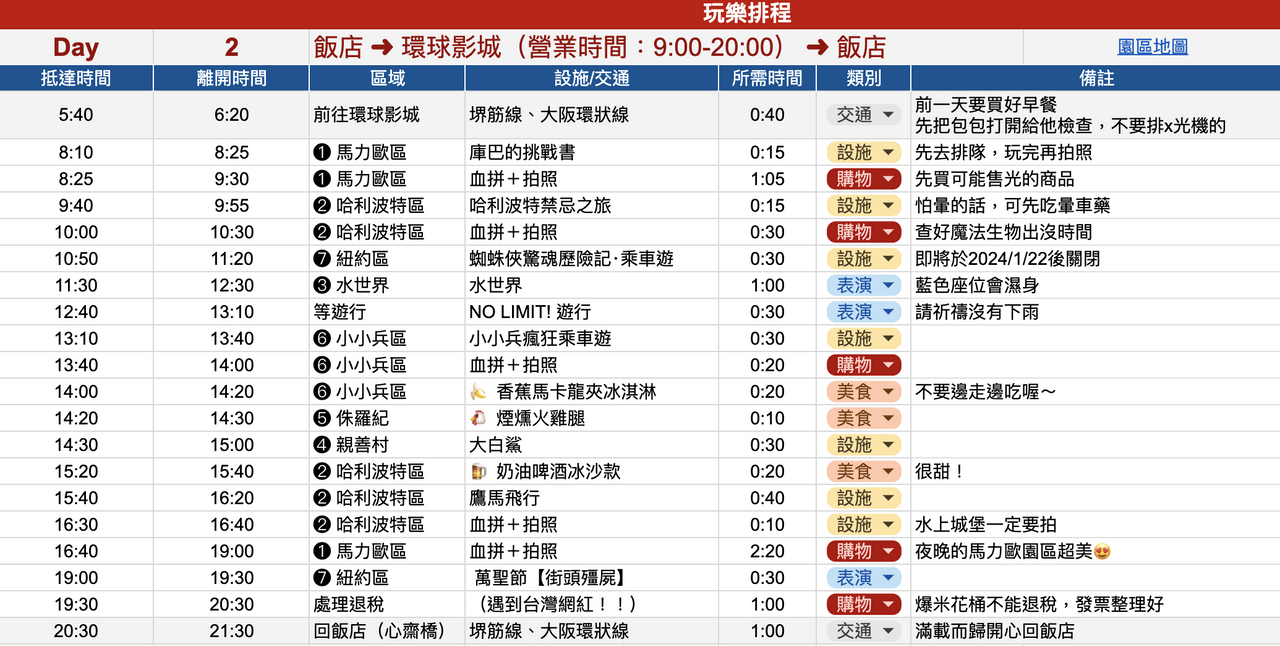Click the beer mug emoji icon
The height and width of the screenshot is (646, 1280).
pyautogui.click(x=478, y=471)
